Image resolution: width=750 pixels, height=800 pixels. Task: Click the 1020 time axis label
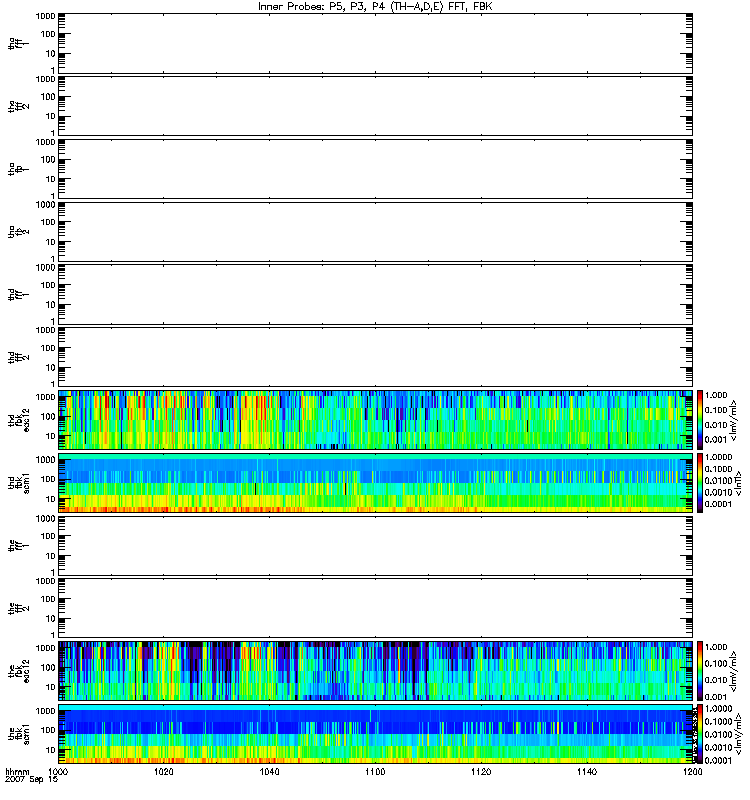point(164,771)
